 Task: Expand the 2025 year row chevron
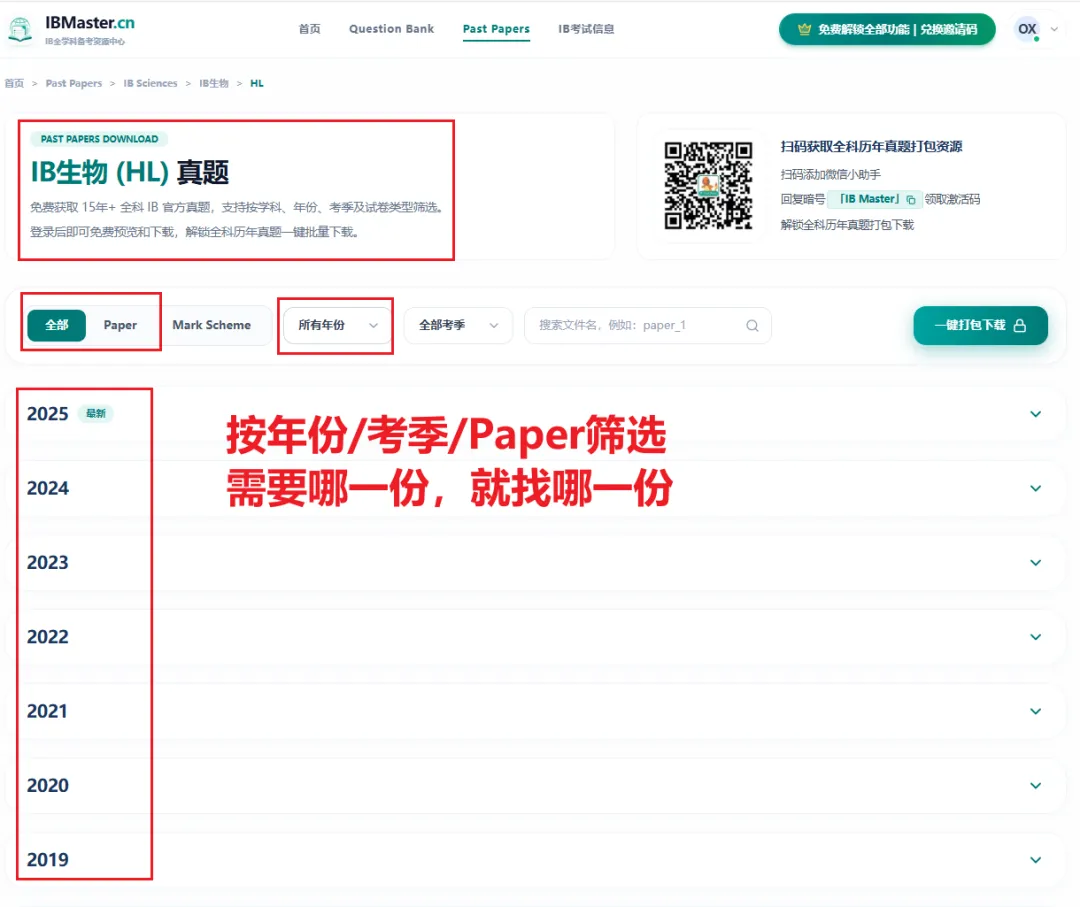point(1035,414)
